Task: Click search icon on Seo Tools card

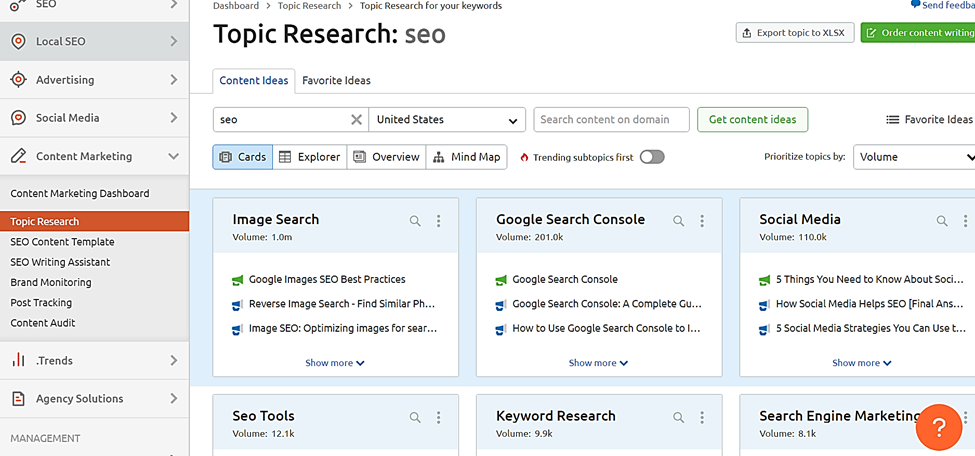Action: pyautogui.click(x=415, y=417)
